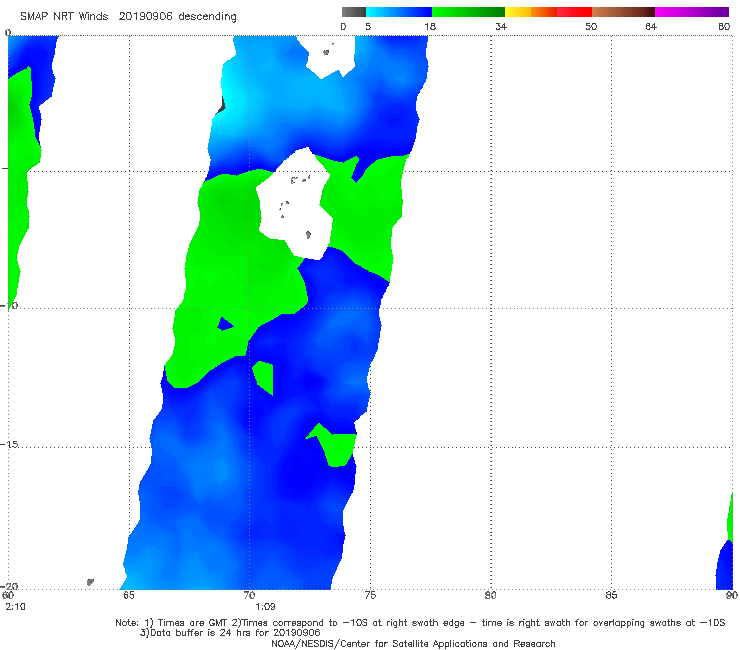Click the swath time '1:09'
This screenshot has height=650, width=740.
265,607
